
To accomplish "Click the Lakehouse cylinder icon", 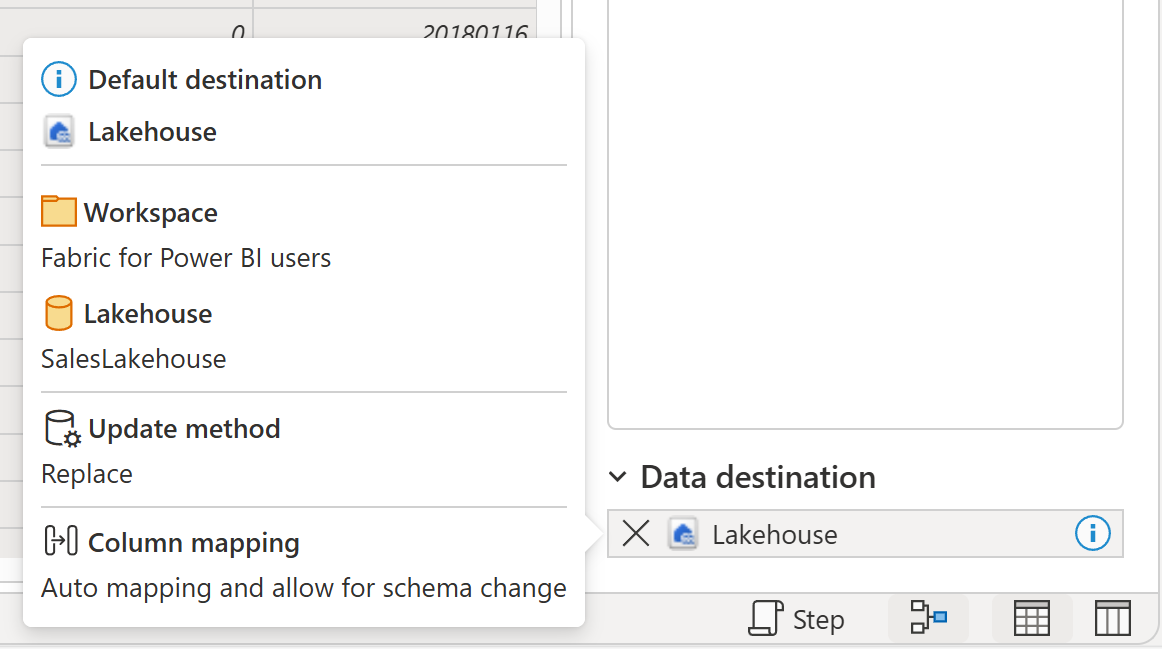I will (x=57, y=312).
